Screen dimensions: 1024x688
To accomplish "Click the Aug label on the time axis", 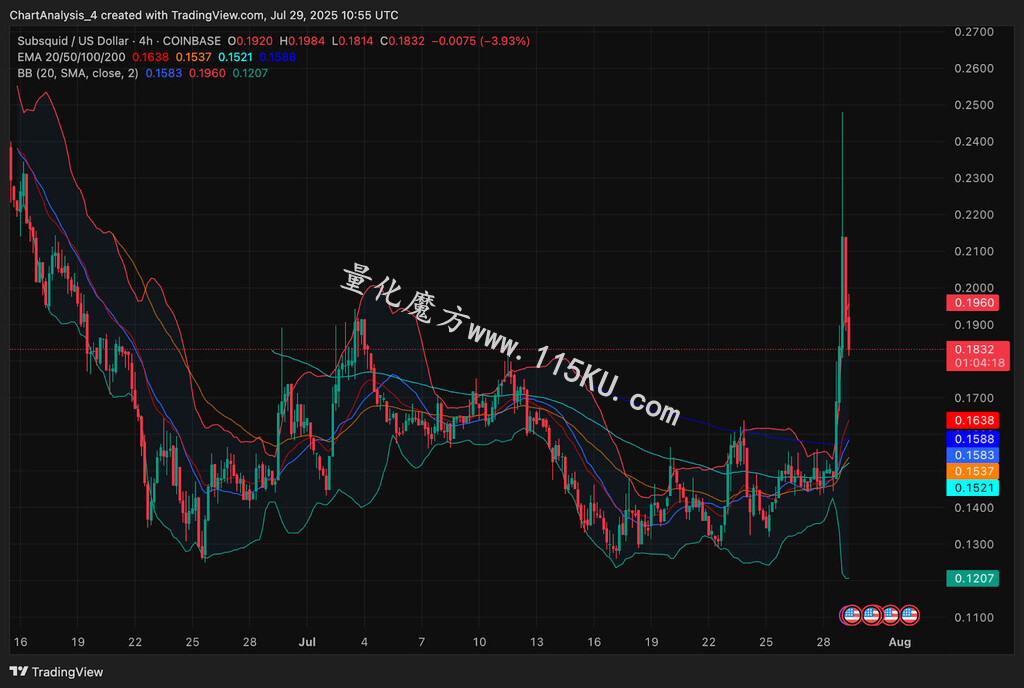I will pos(900,642).
